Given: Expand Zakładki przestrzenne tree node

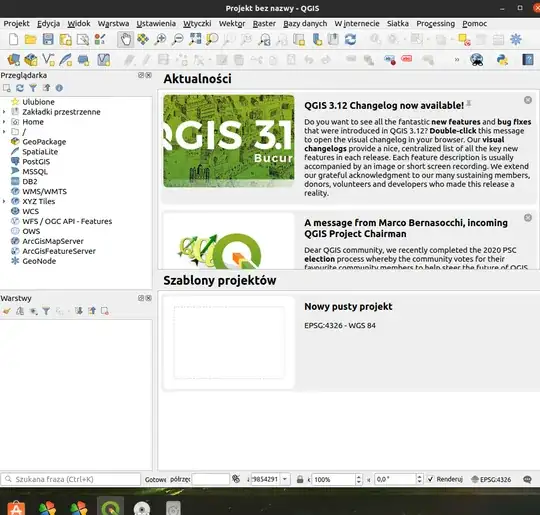Looking at the screenshot, I should tap(4, 112).
